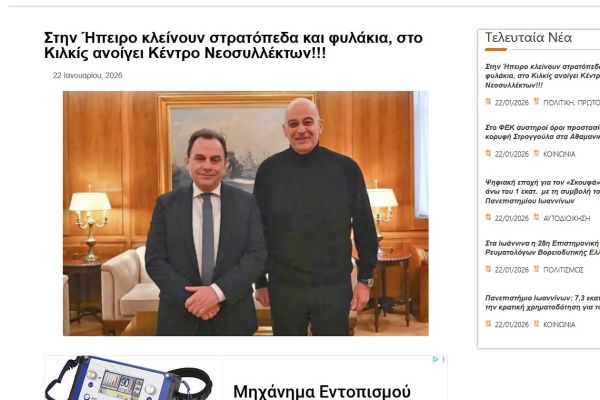
Task: Click the category icon before ΠΟΛΙΤΙΣΜΟΣ
Action: tap(536, 269)
